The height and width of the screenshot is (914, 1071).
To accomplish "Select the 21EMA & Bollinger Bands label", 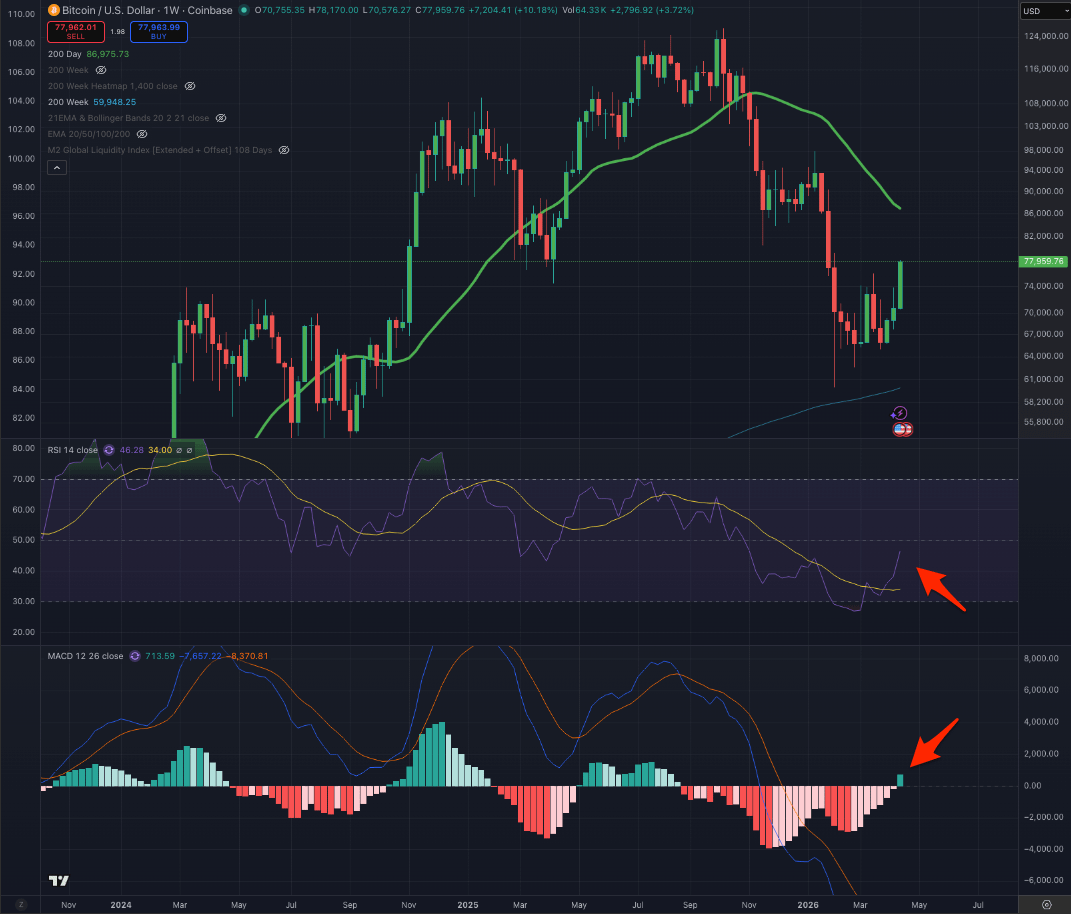I will (x=128, y=118).
